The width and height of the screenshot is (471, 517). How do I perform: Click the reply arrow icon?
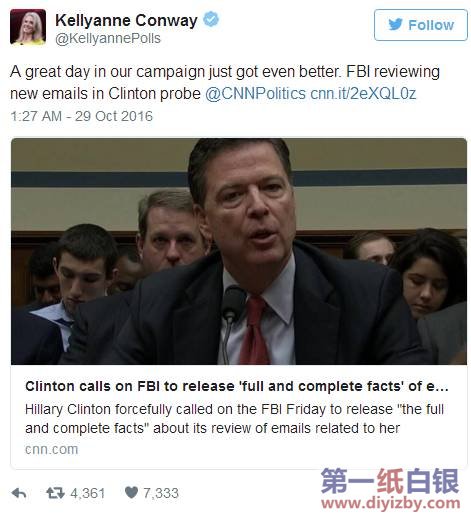click(19, 493)
